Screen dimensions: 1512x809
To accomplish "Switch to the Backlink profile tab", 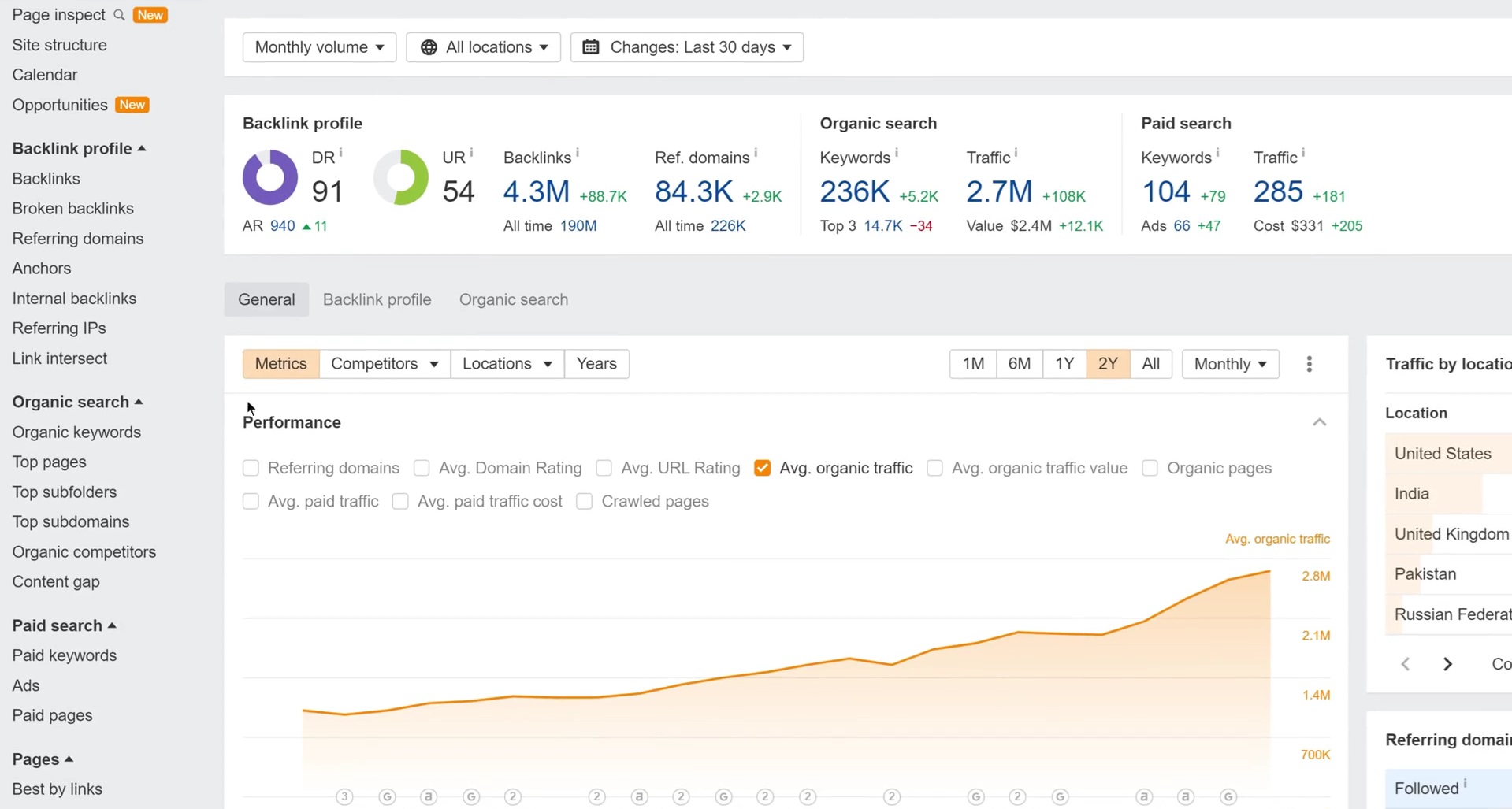I will tap(377, 299).
